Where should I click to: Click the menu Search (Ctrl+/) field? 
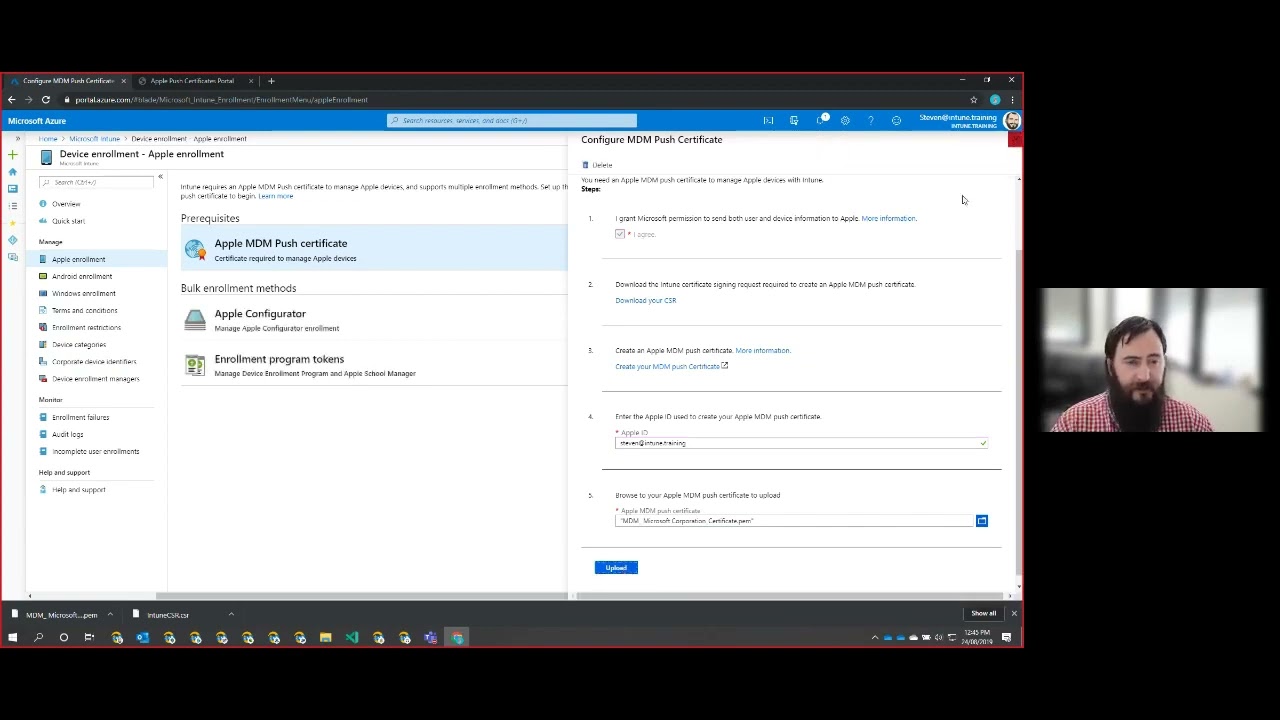tap(98, 182)
